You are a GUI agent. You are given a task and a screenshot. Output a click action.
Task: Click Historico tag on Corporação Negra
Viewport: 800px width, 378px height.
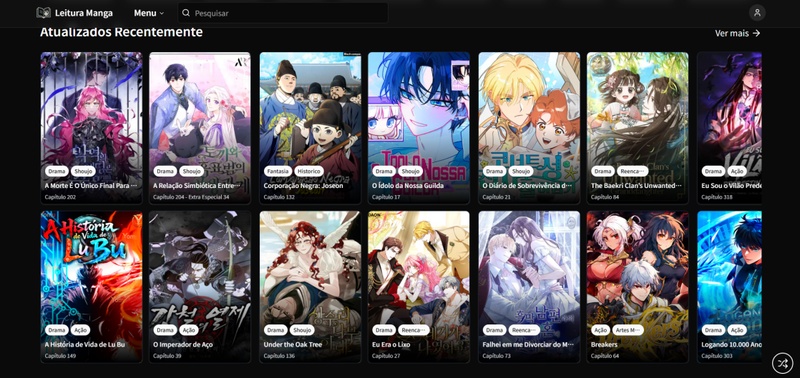[x=308, y=171]
